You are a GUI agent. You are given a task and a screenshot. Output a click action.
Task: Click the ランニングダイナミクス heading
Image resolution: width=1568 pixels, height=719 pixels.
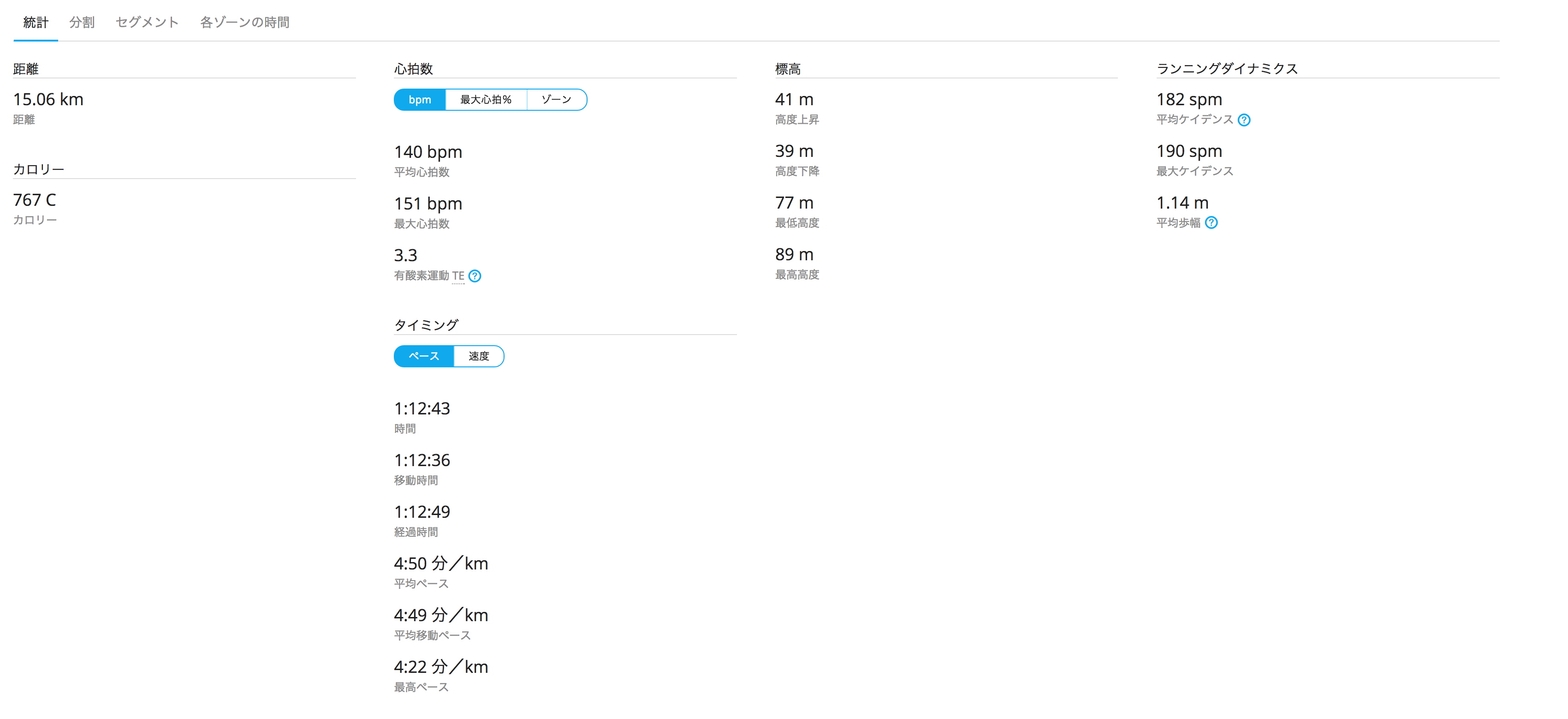(x=1227, y=69)
